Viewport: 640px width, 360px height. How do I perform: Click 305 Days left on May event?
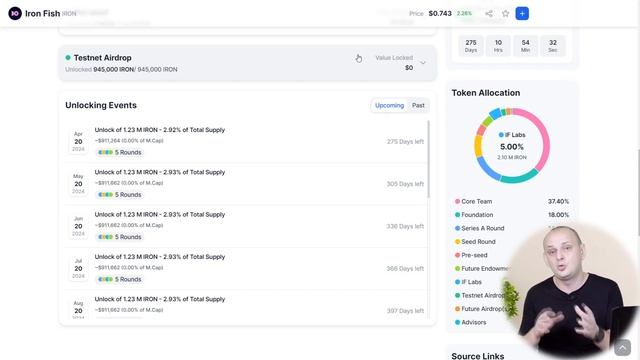[x=405, y=184]
